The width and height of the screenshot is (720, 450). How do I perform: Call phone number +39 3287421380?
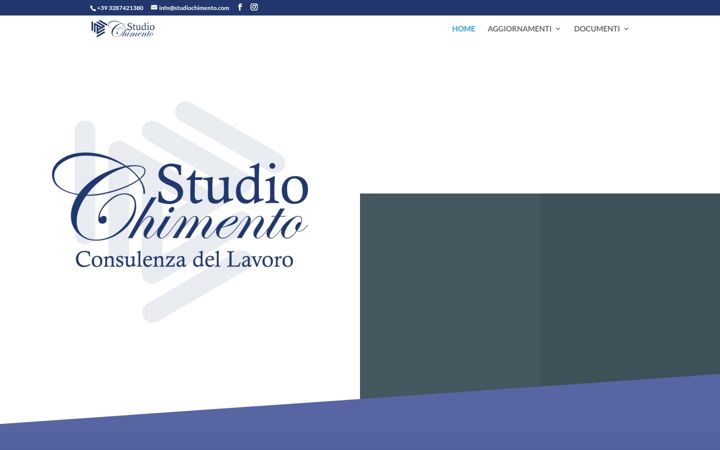click(120, 8)
